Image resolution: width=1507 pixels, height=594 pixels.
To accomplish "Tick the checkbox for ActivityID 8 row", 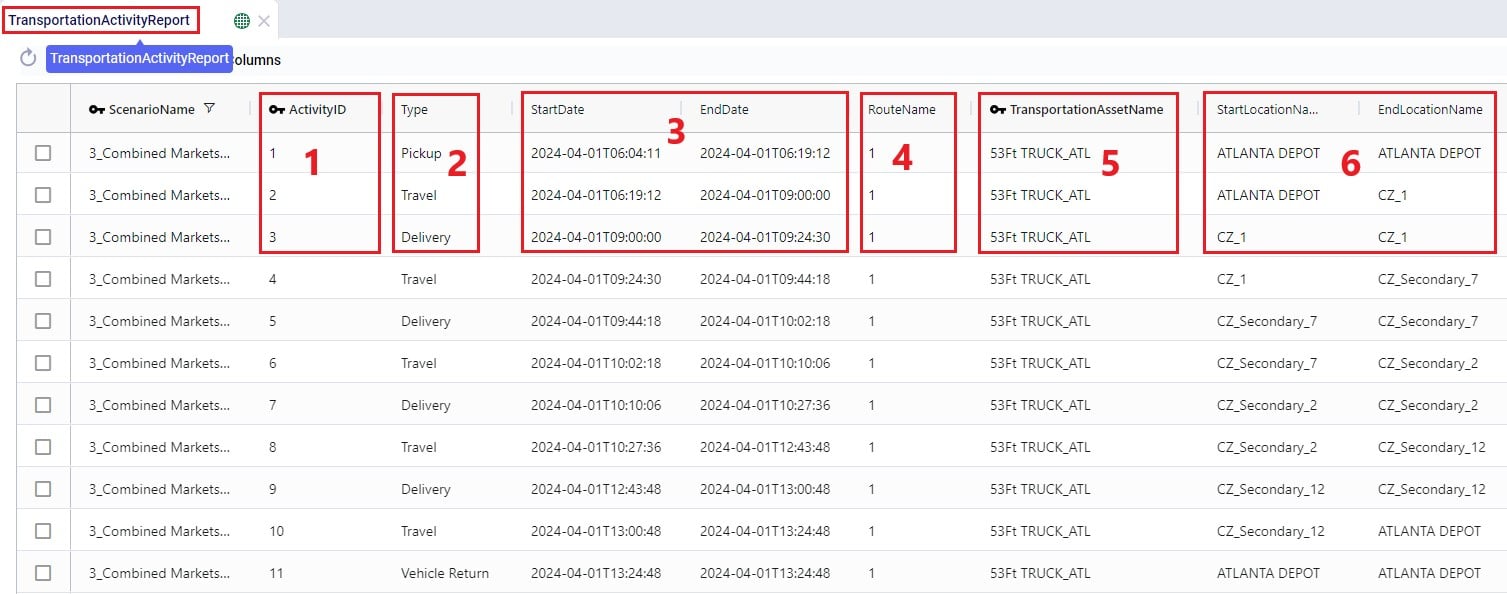I will point(43,447).
